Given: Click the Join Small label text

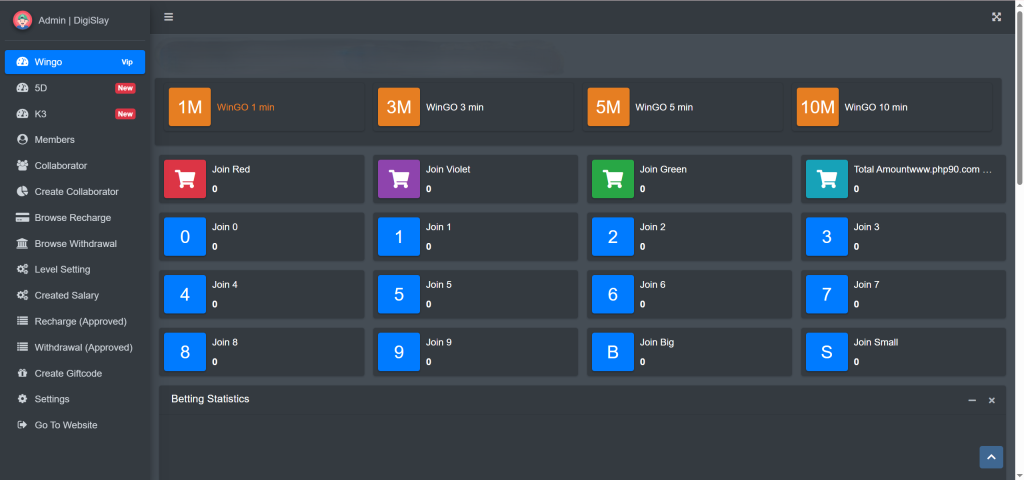Looking at the screenshot, I should 876,342.
